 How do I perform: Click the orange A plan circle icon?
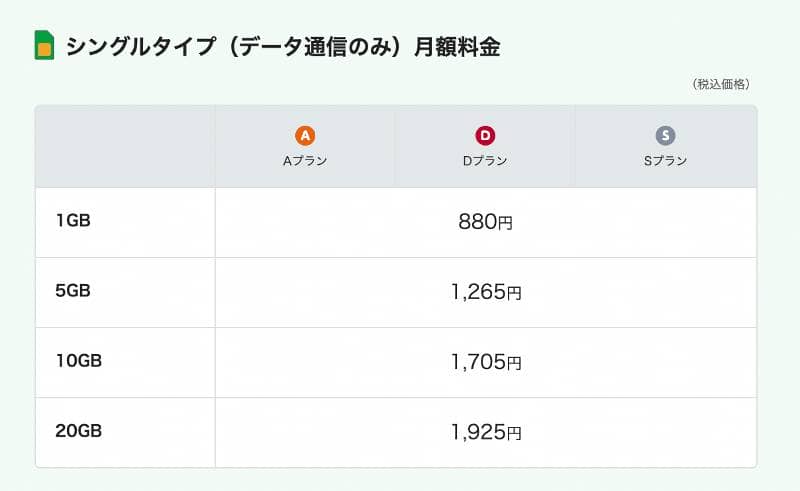click(305, 136)
